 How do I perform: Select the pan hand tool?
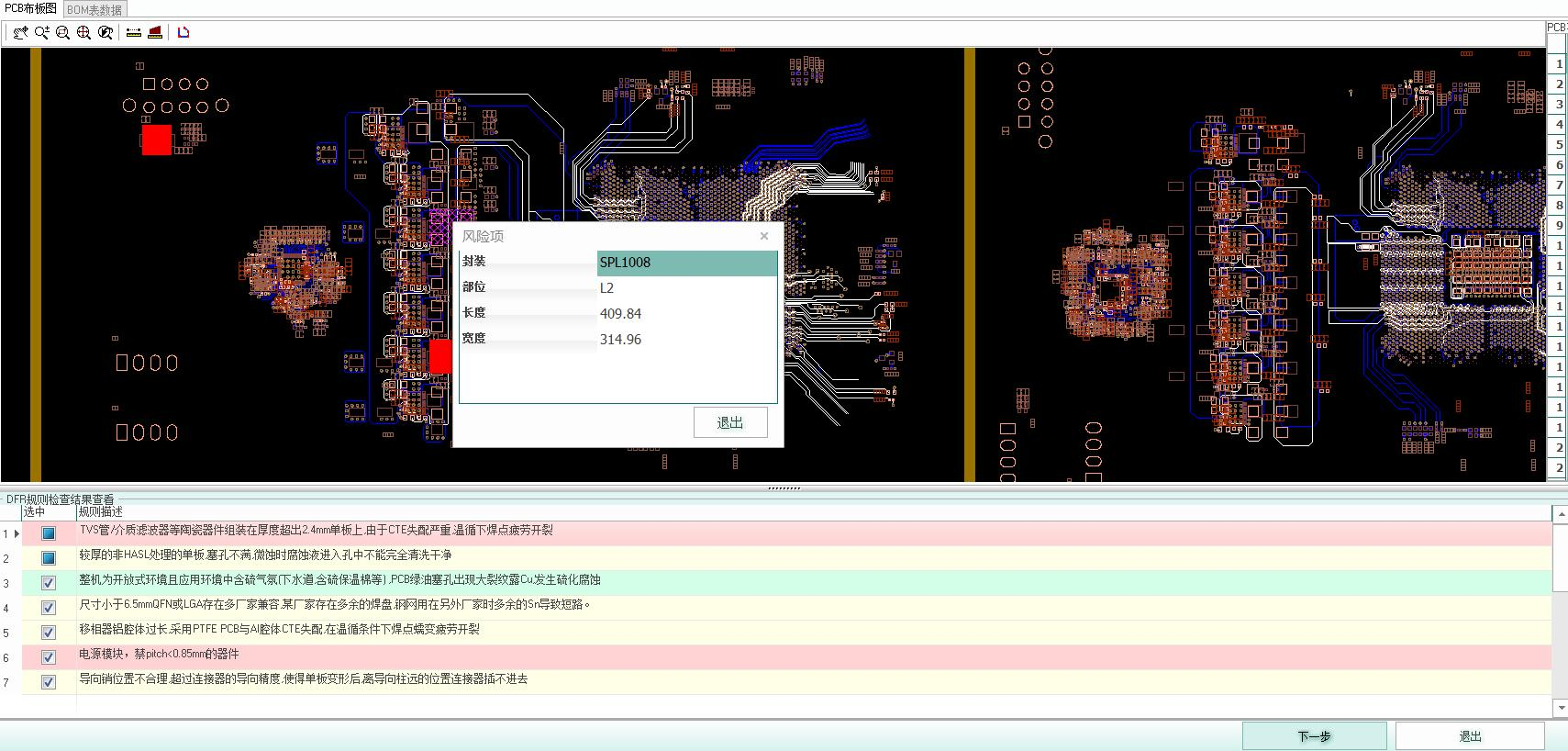click(20, 33)
